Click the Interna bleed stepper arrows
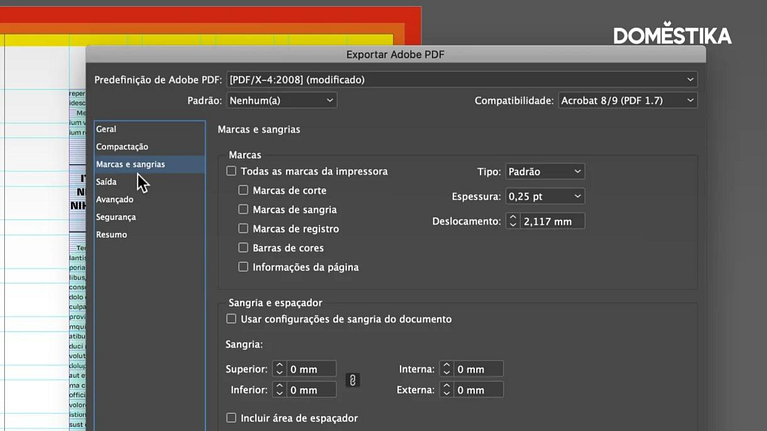This screenshot has height=431, width=767. tap(447, 370)
